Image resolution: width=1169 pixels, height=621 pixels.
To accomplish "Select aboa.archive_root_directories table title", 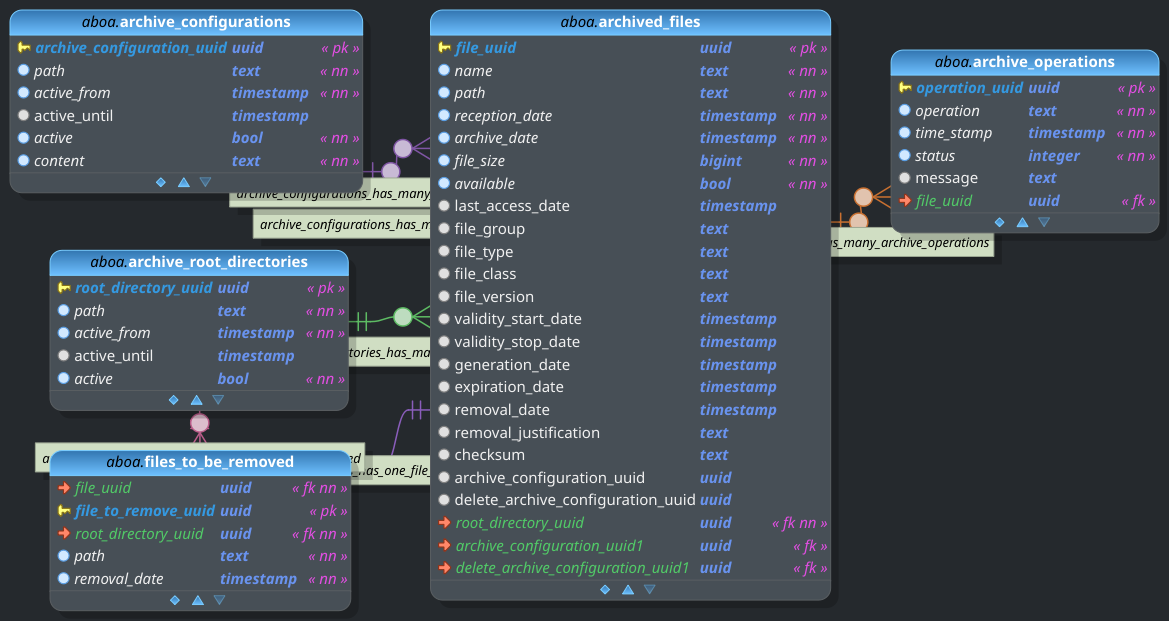I will tap(199, 262).
